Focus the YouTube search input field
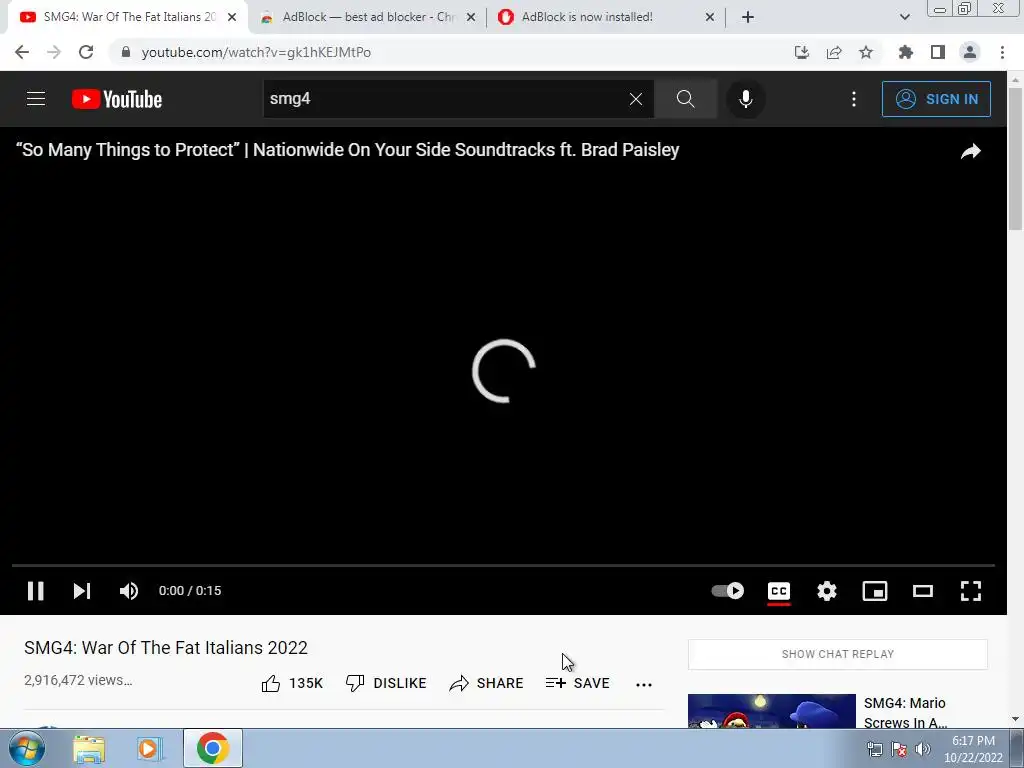 [444, 99]
